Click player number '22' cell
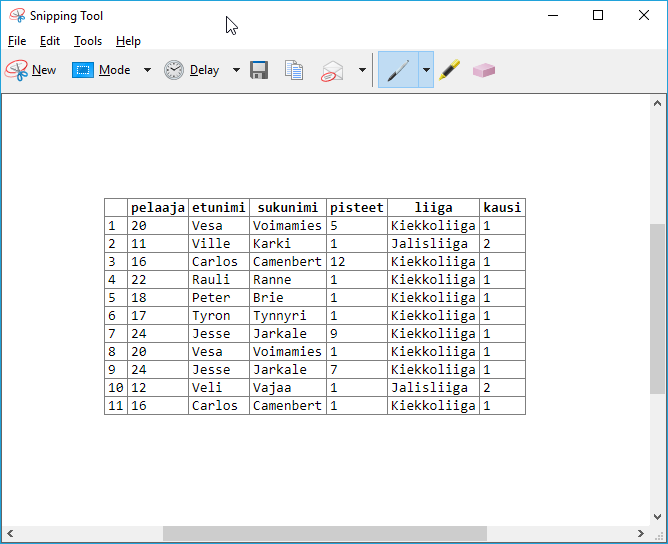Image resolution: width=668 pixels, height=544 pixels. pyautogui.click(x=158, y=279)
